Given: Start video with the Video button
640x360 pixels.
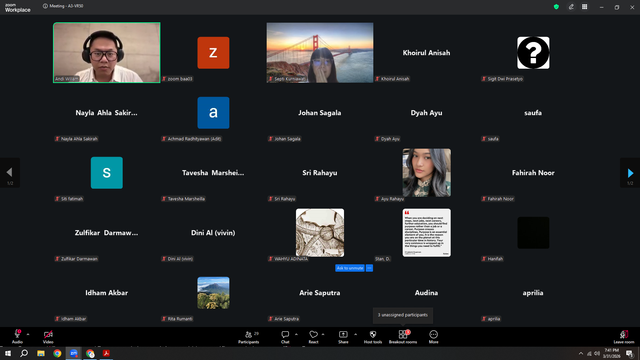Looking at the screenshot, I should pyautogui.click(x=48, y=336).
